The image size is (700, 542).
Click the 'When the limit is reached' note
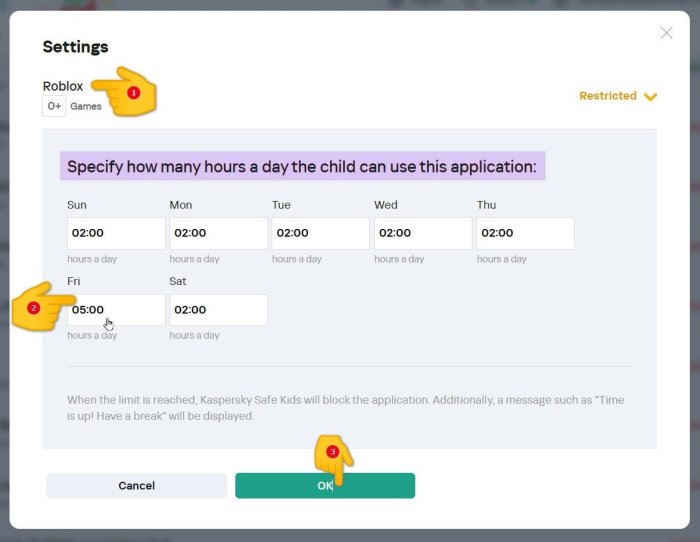[345, 407]
